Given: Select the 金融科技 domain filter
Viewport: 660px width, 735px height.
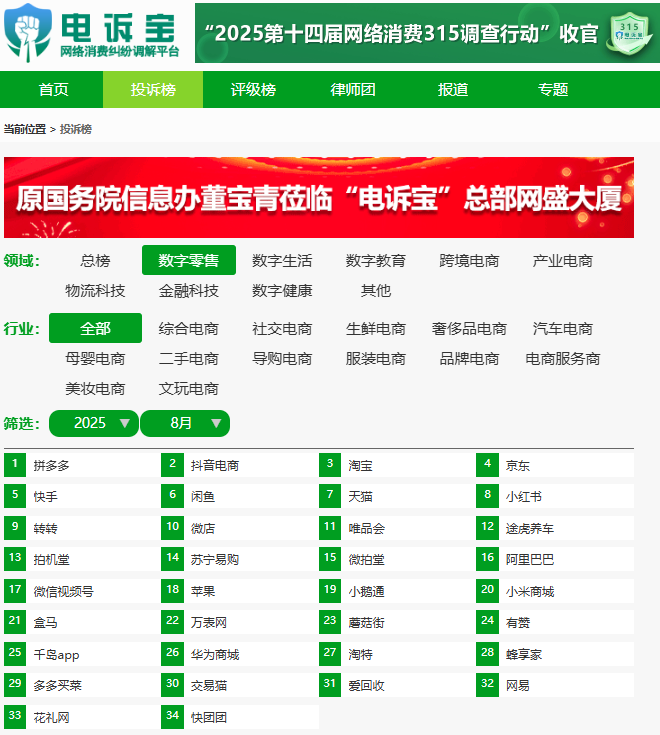Looking at the screenshot, I should pos(188,291).
